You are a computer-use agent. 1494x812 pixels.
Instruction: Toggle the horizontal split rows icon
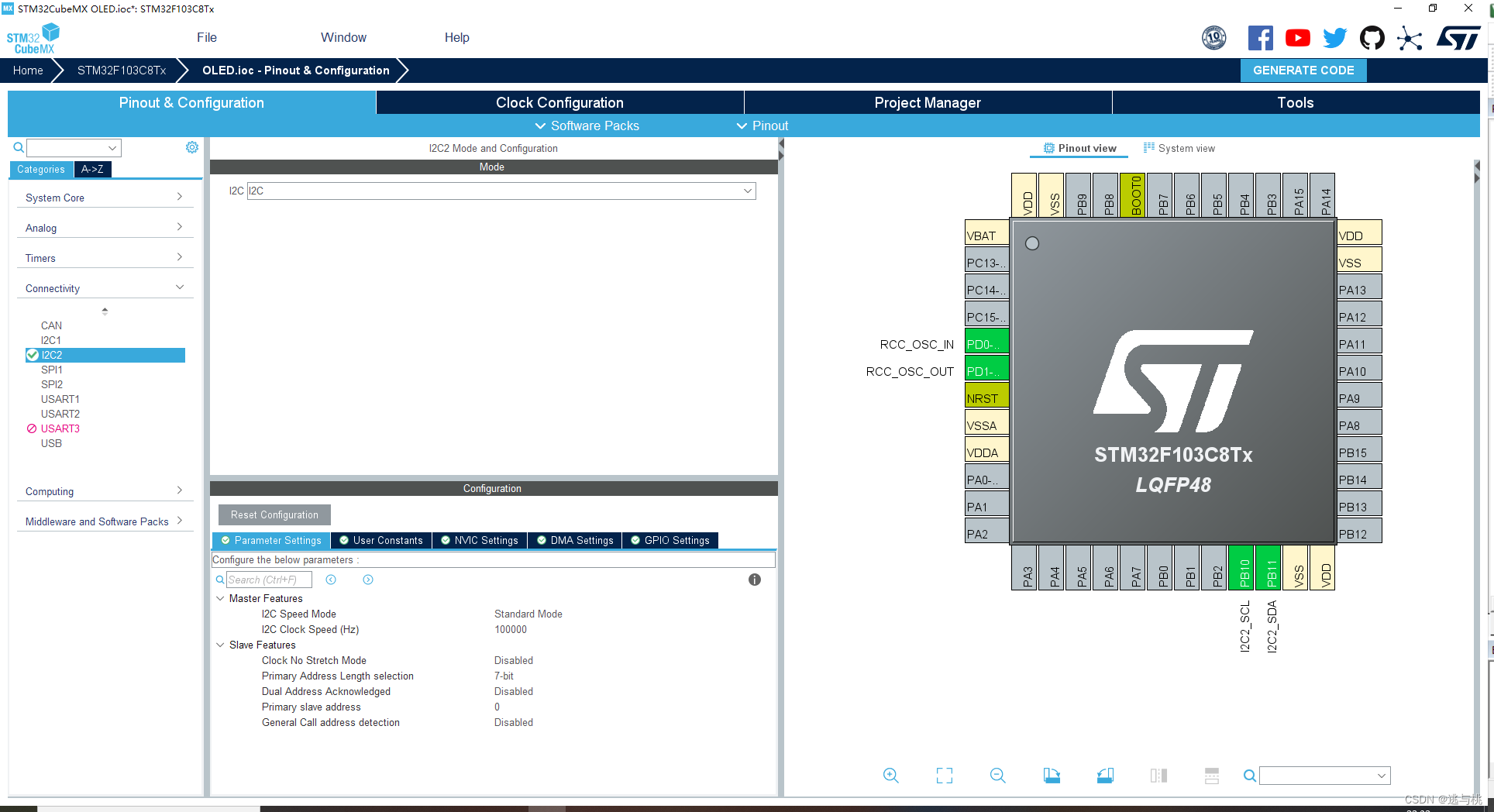(1212, 776)
